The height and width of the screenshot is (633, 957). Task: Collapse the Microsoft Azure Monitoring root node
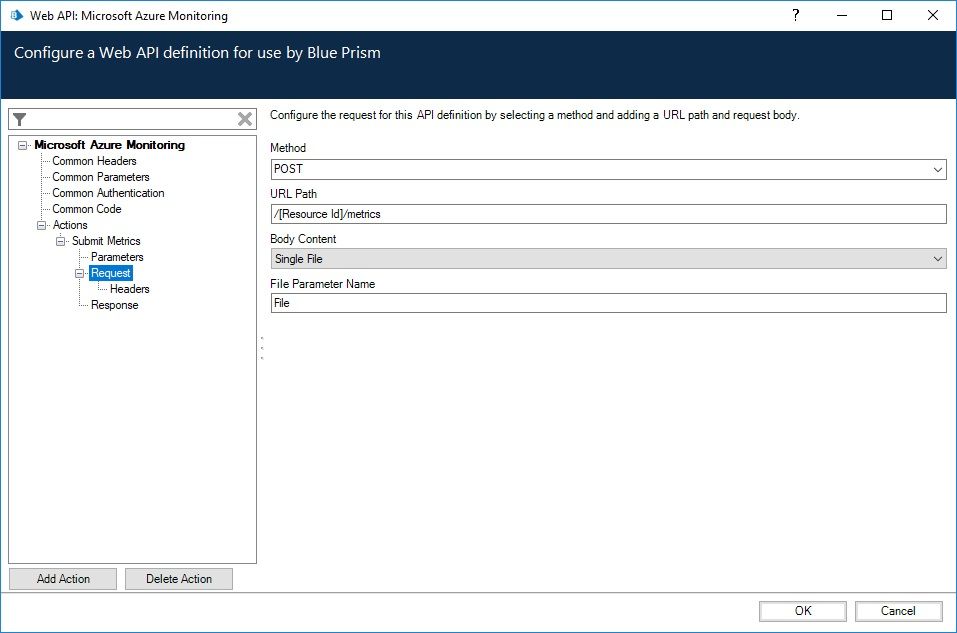[x=23, y=145]
